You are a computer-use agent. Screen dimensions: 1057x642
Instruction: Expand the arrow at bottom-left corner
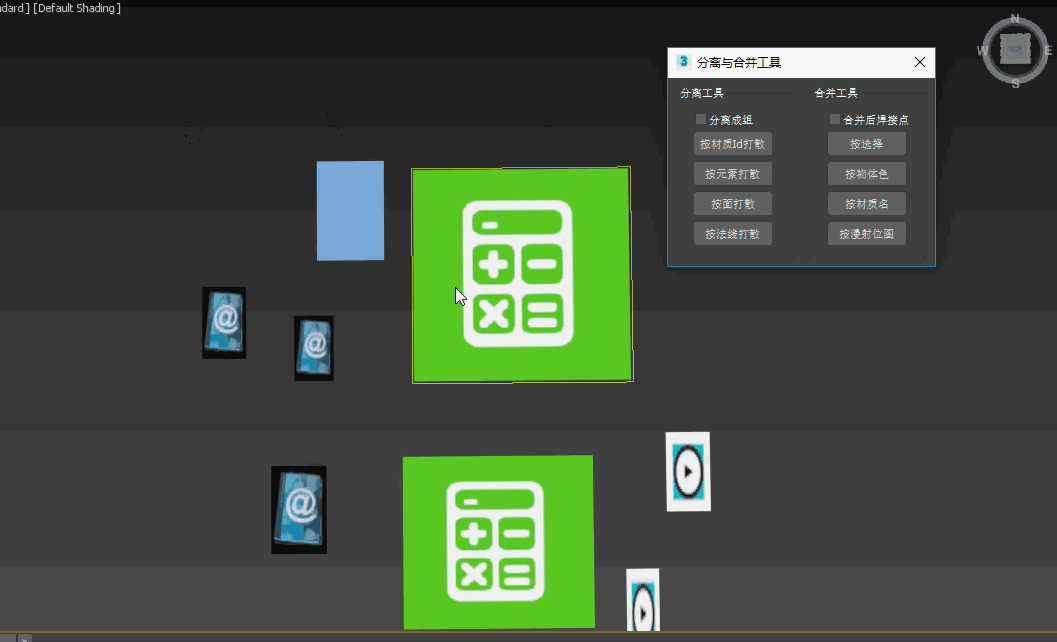pos(25,638)
